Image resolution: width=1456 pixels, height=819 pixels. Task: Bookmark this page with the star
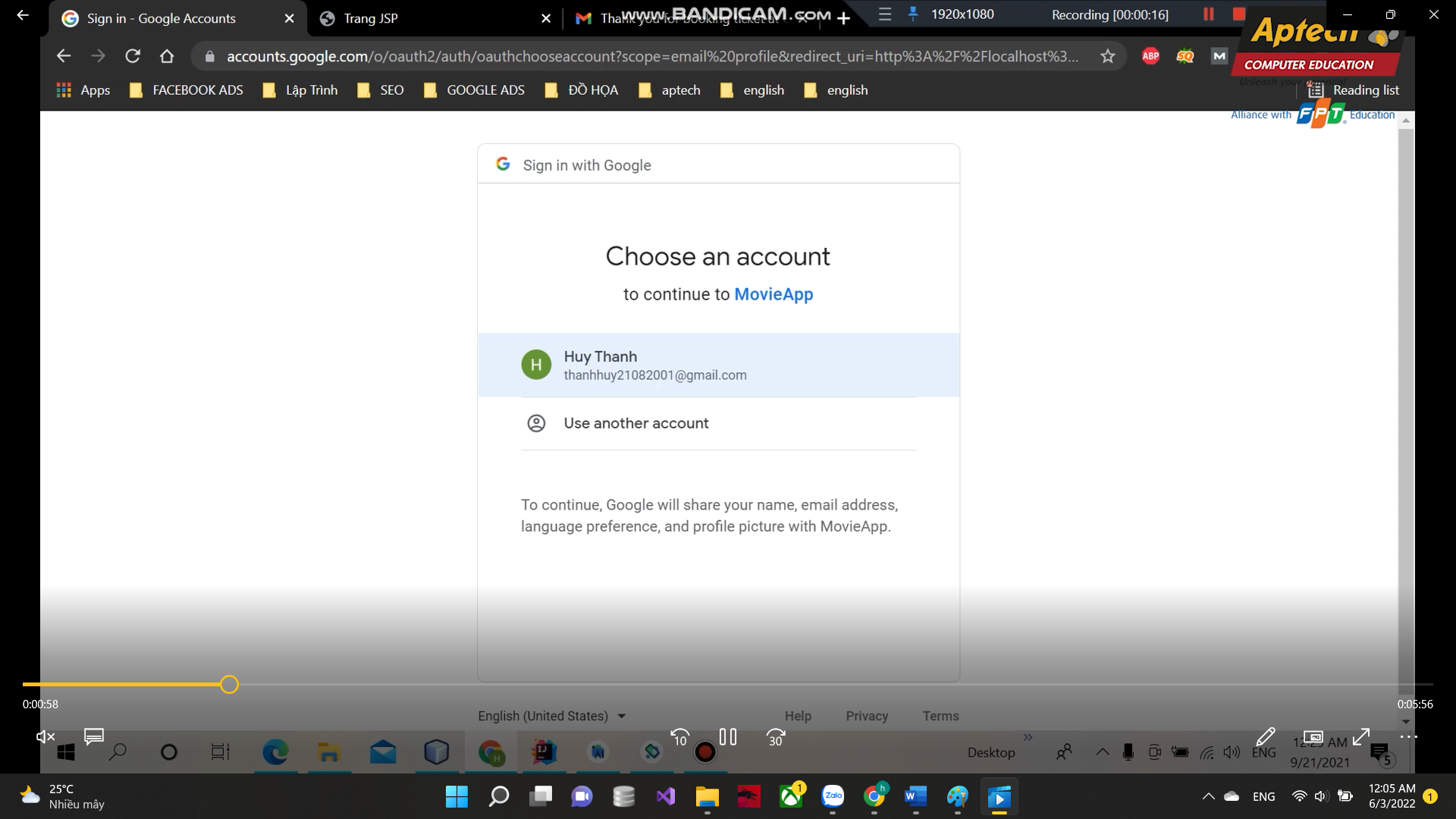[x=1108, y=56]
